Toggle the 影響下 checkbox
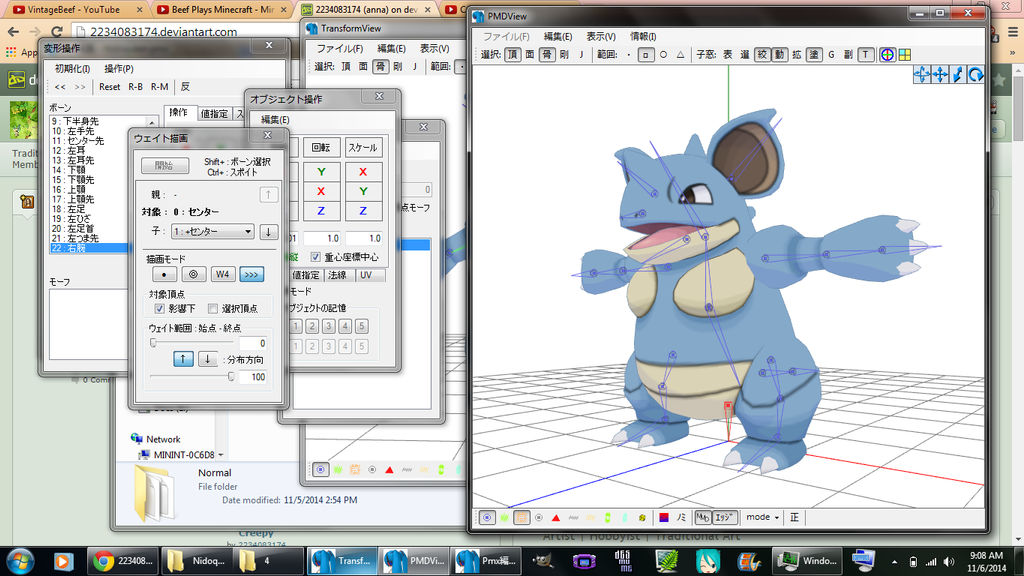 pyautogui.click(x=159, y=309)
